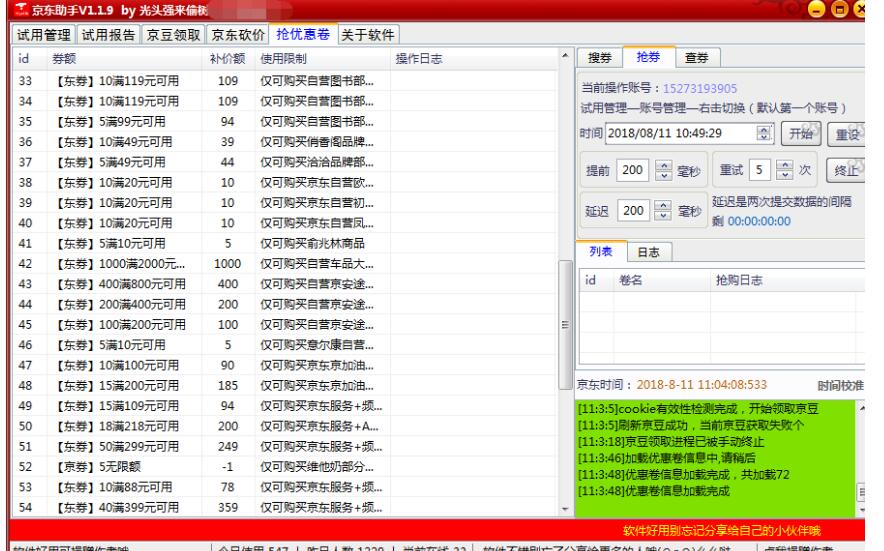
Task: Decrease the 延迟 delay value
Action: point(663,215)
